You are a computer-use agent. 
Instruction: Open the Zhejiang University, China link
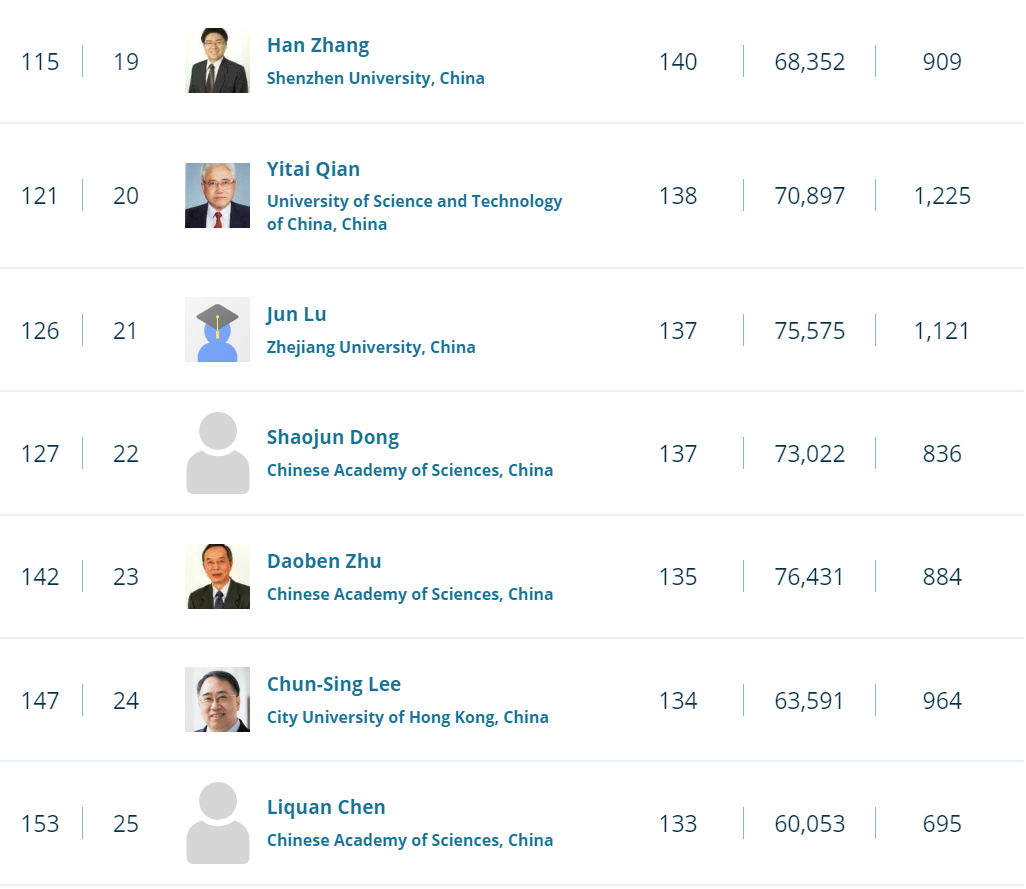tap(371, 347)
